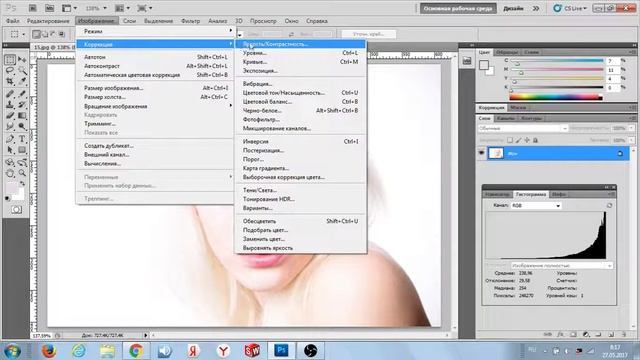Select the Quick Selection tool
Viewport: 640px width, 360px height.
point(22,71)
